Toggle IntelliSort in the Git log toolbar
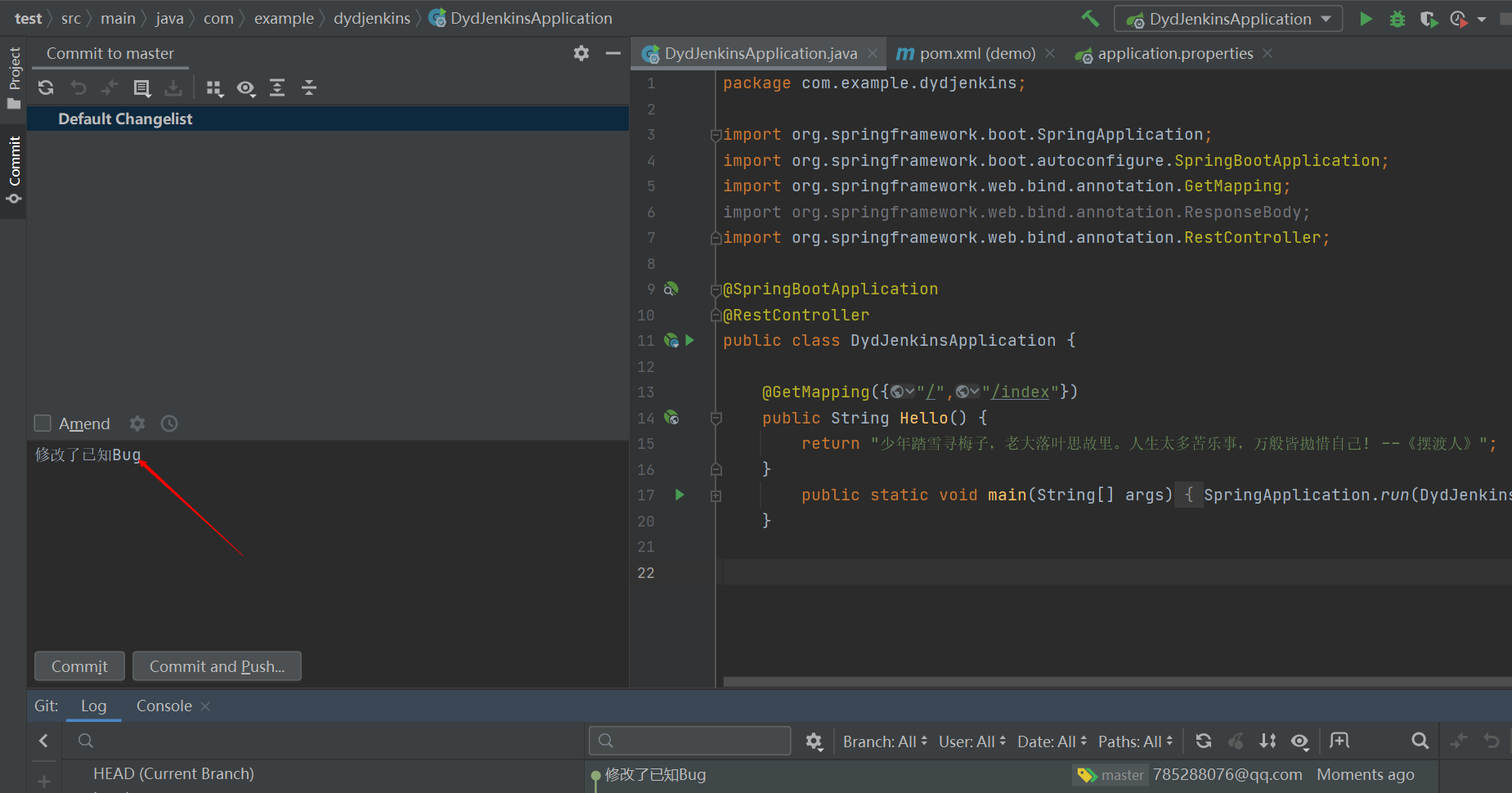The image size is (1512, 793). tap(1267, 741)
